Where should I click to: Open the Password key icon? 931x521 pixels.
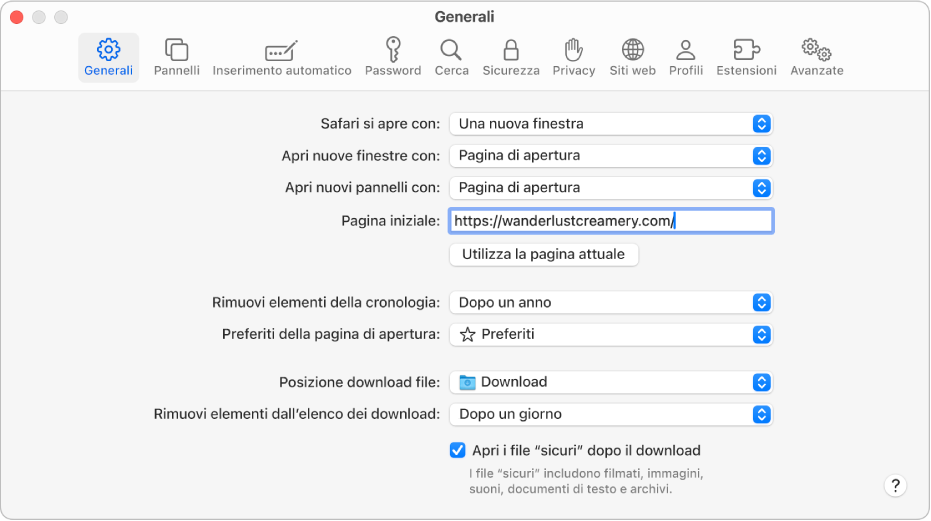click(393, 50)
